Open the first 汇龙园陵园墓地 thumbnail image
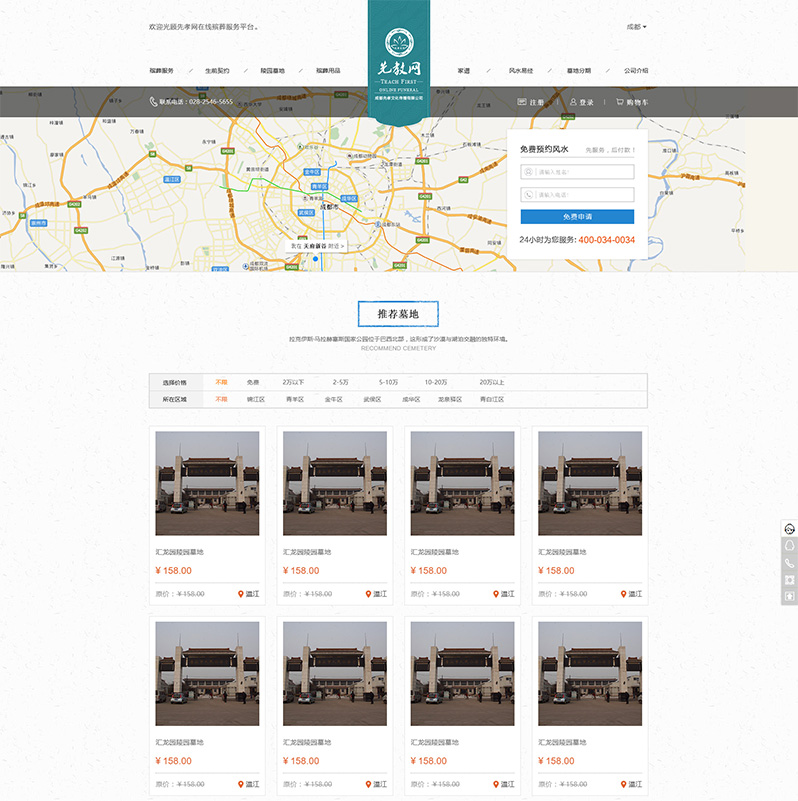 [207, 483]
